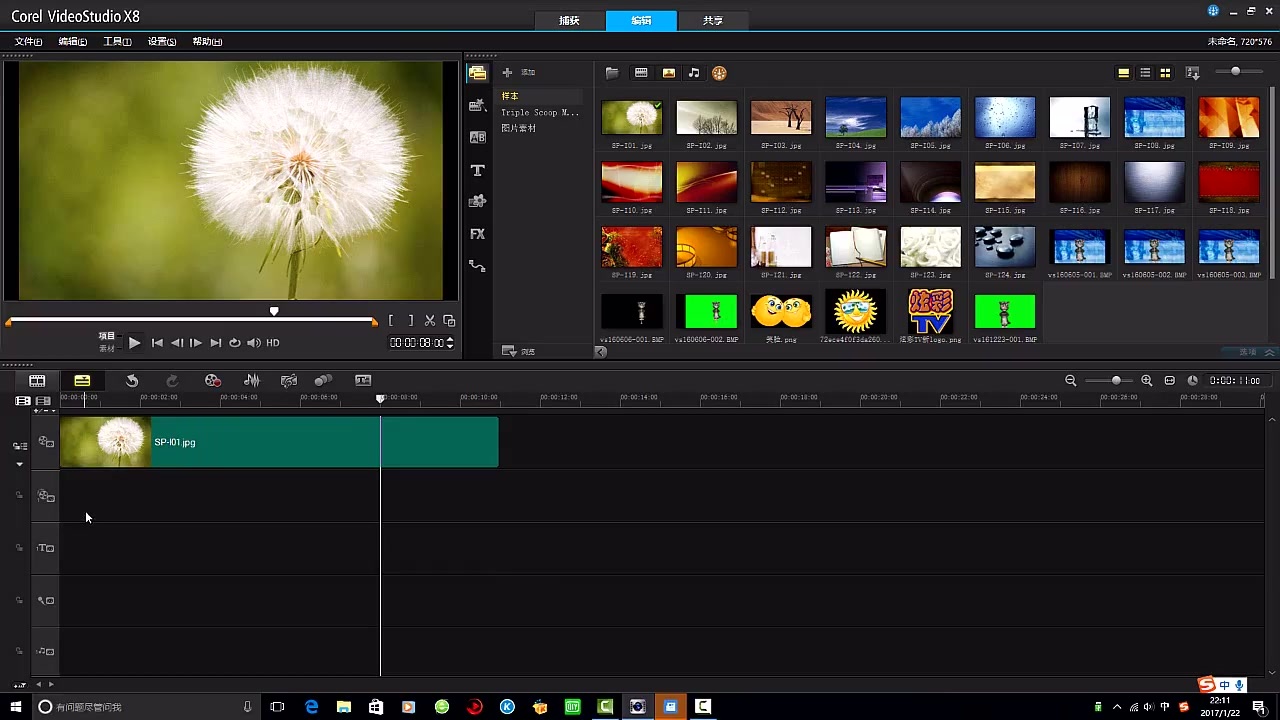The height and width of the screenshot is (720, 1280).
Task: Toggle the preview volume speaker
Action: point(253,342)
